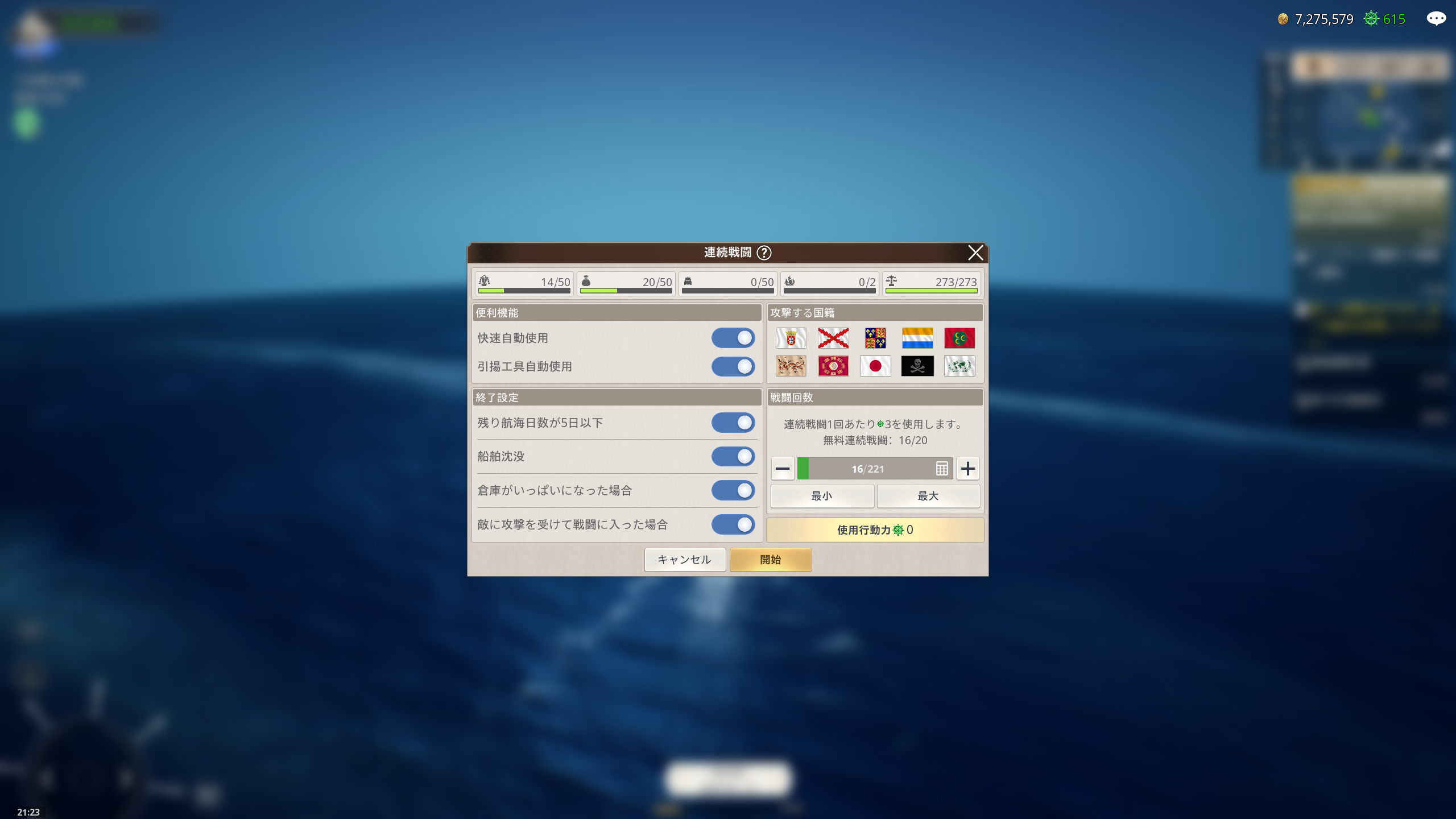1456x819 pixels.
Task: Disable 船舶沈没 end condition
Action: pos(733,456)
